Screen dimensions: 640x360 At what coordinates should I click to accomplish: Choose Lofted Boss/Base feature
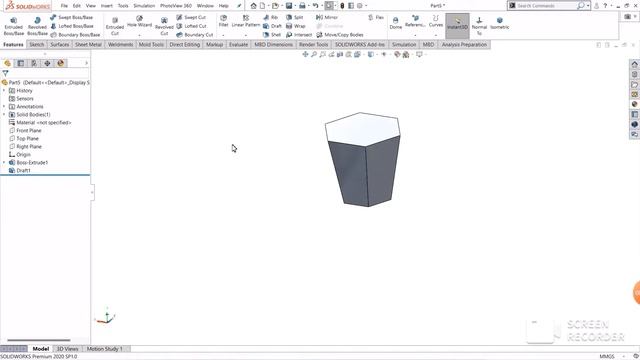point(71,26)
